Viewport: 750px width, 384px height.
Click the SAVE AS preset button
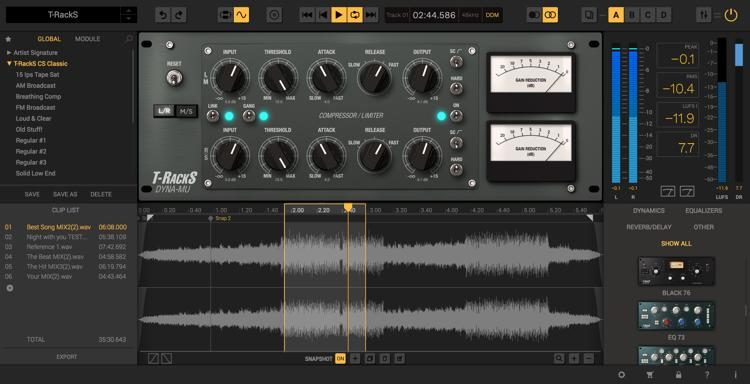(x=65, y=195)
